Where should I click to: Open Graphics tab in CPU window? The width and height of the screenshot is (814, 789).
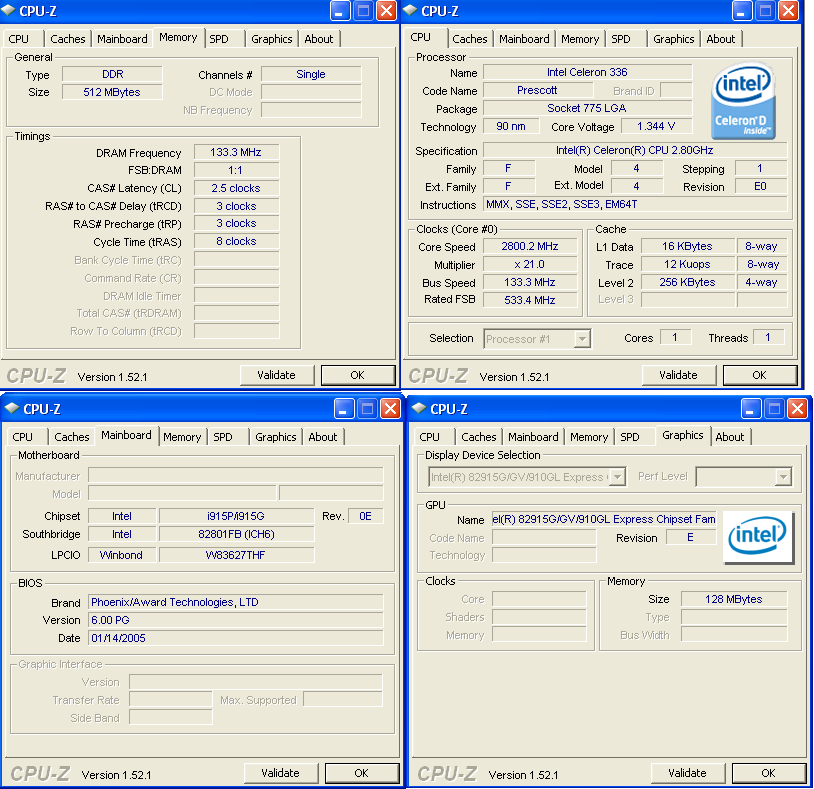[673, 39]
